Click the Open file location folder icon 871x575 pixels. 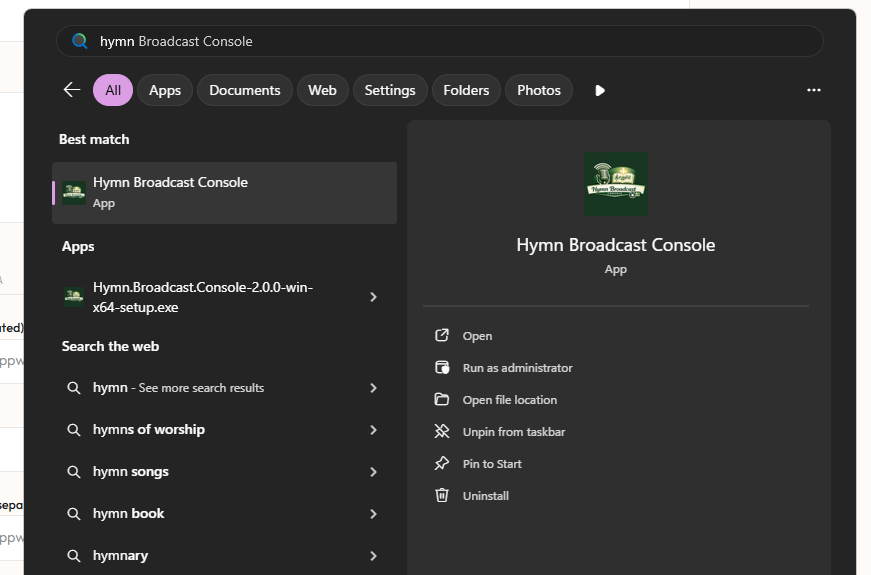click(x=442, y=399)
